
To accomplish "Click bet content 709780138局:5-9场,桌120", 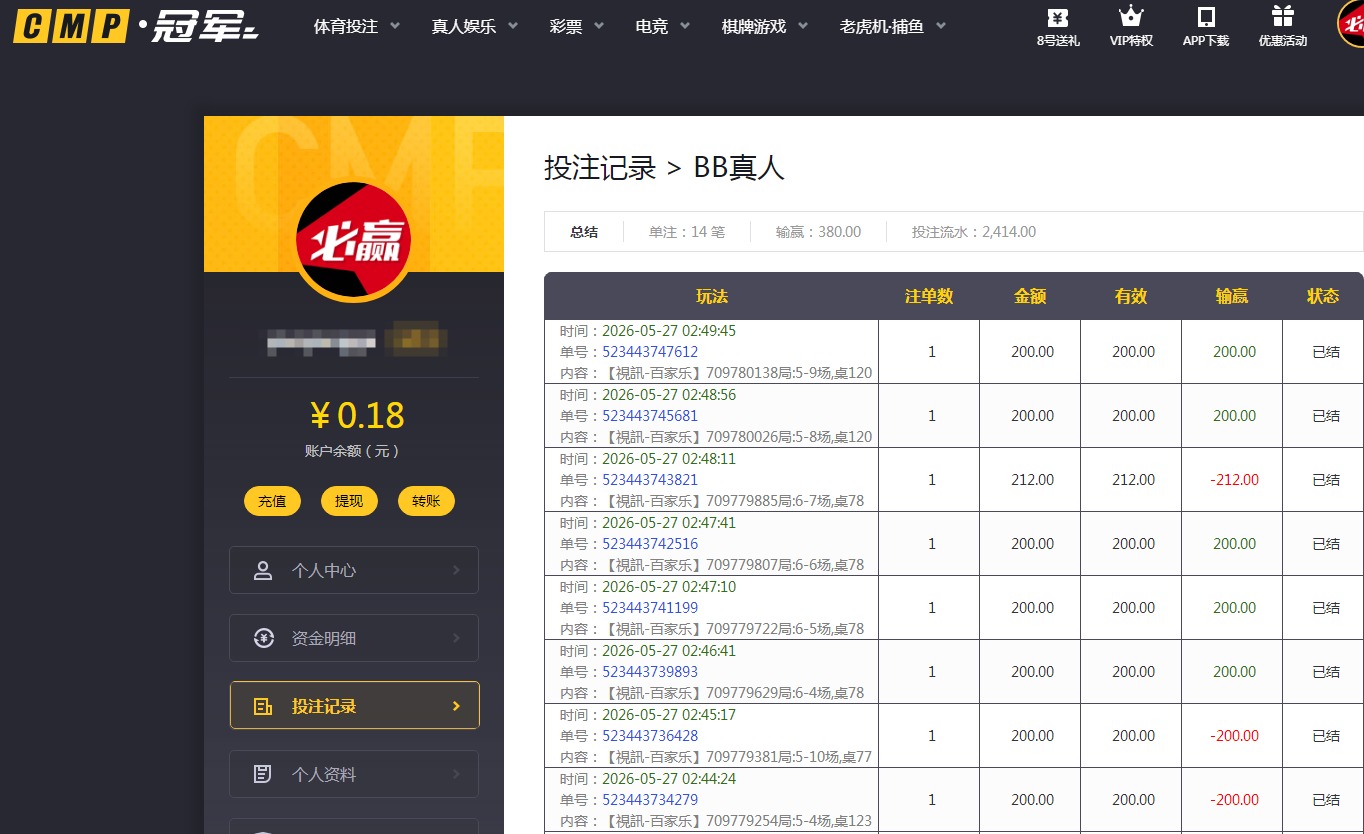I will (x=789, y=373).
